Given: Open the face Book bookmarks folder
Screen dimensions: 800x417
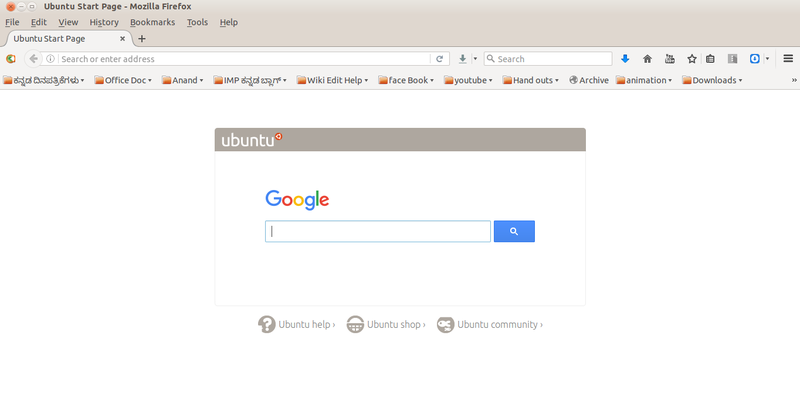Looking at the screenshot, I should tap(406, 80).
